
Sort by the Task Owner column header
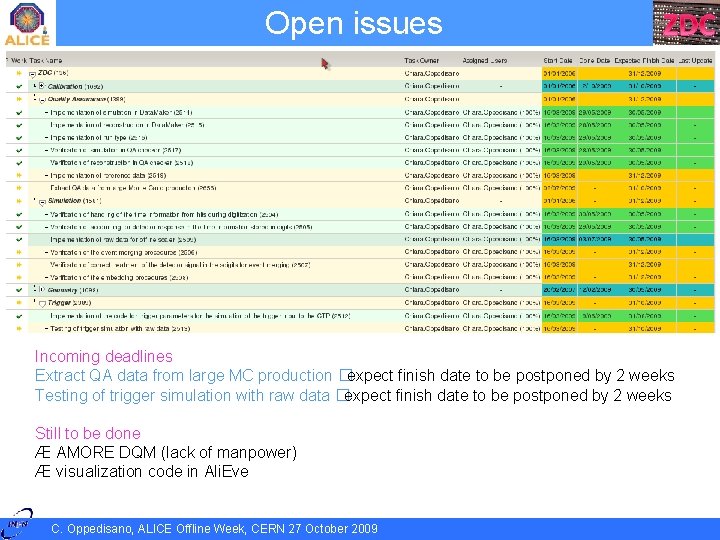(422, 60)
